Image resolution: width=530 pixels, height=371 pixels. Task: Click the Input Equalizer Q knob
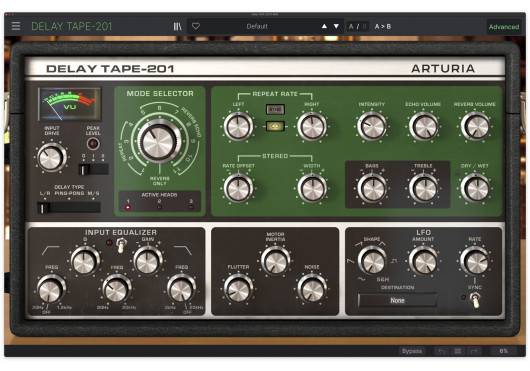click(85, 261)
